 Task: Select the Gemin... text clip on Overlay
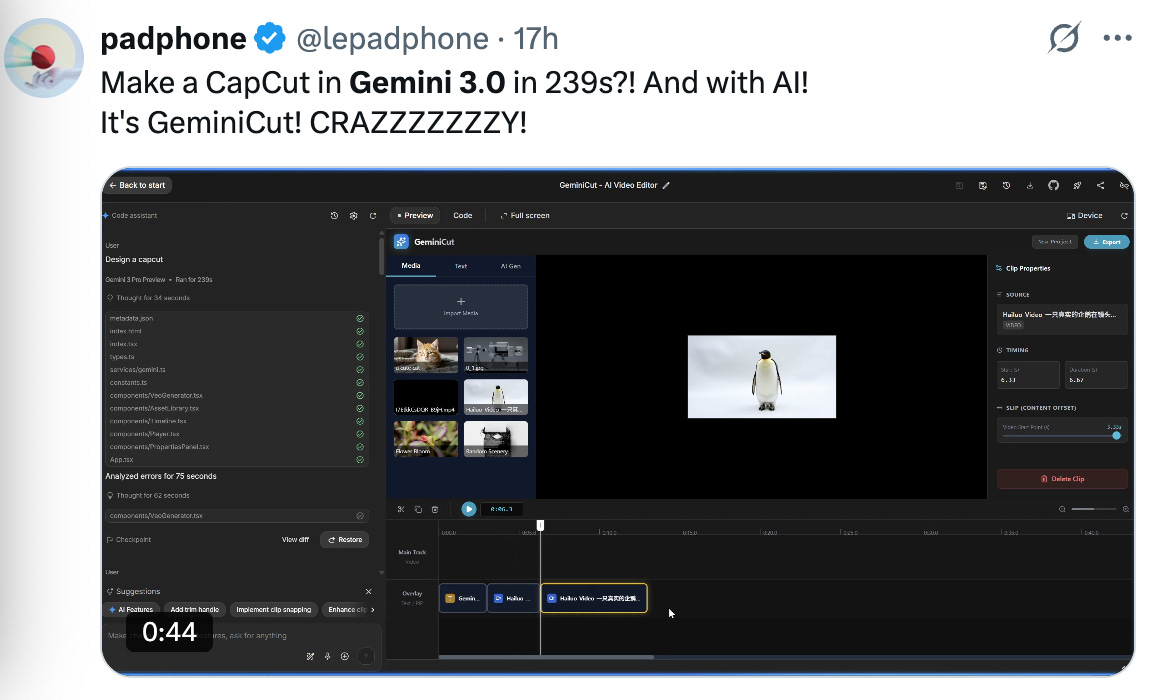coord(462,598)
